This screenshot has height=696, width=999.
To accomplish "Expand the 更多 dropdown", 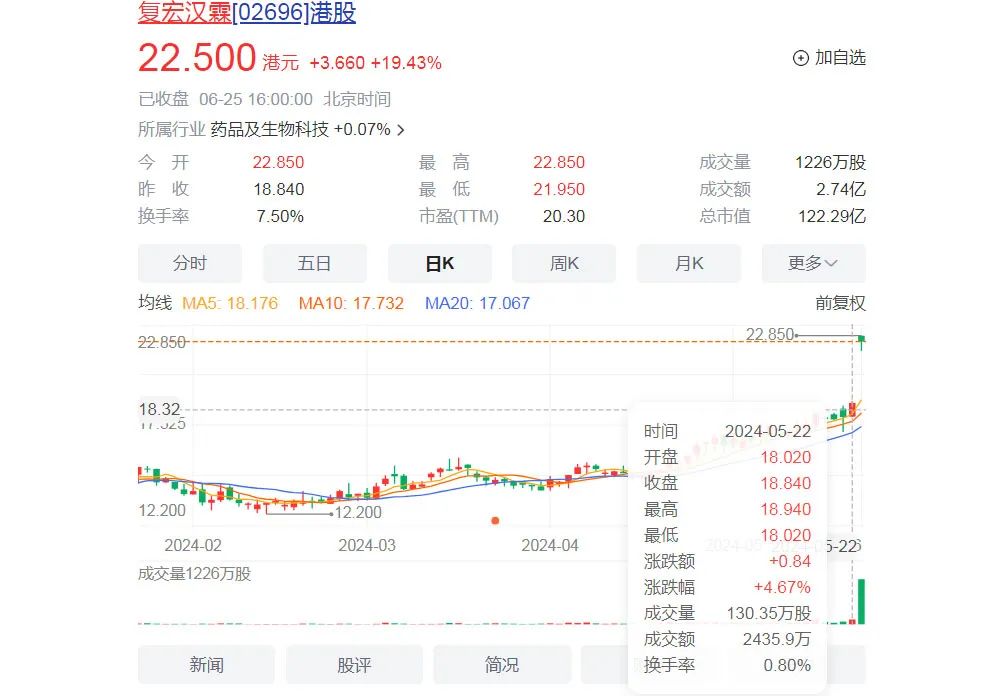I will coord(813,263).
